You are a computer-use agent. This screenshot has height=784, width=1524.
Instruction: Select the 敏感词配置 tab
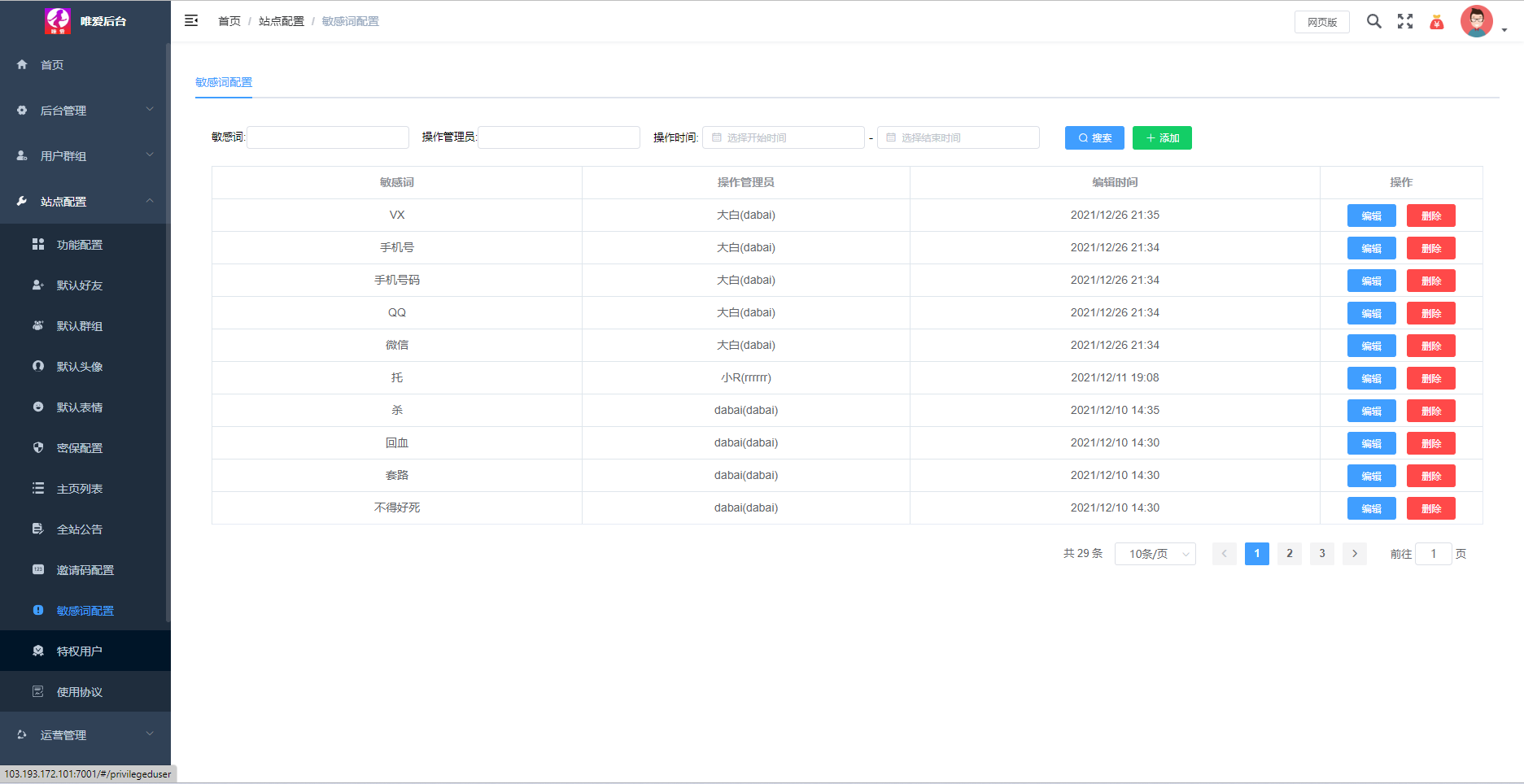(224, 82)
